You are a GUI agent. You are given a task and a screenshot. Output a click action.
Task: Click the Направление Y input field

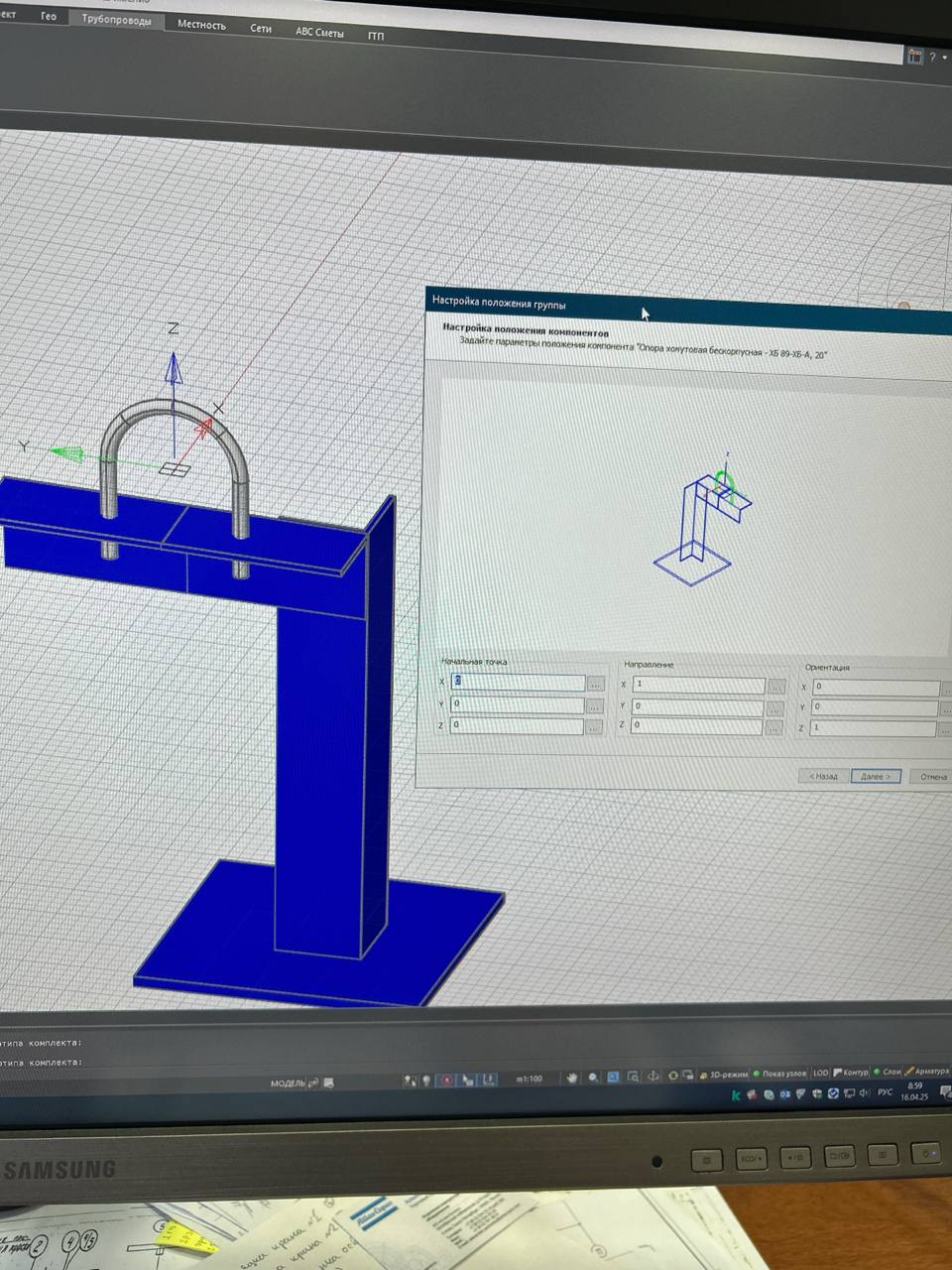click(x=699, y=707)
